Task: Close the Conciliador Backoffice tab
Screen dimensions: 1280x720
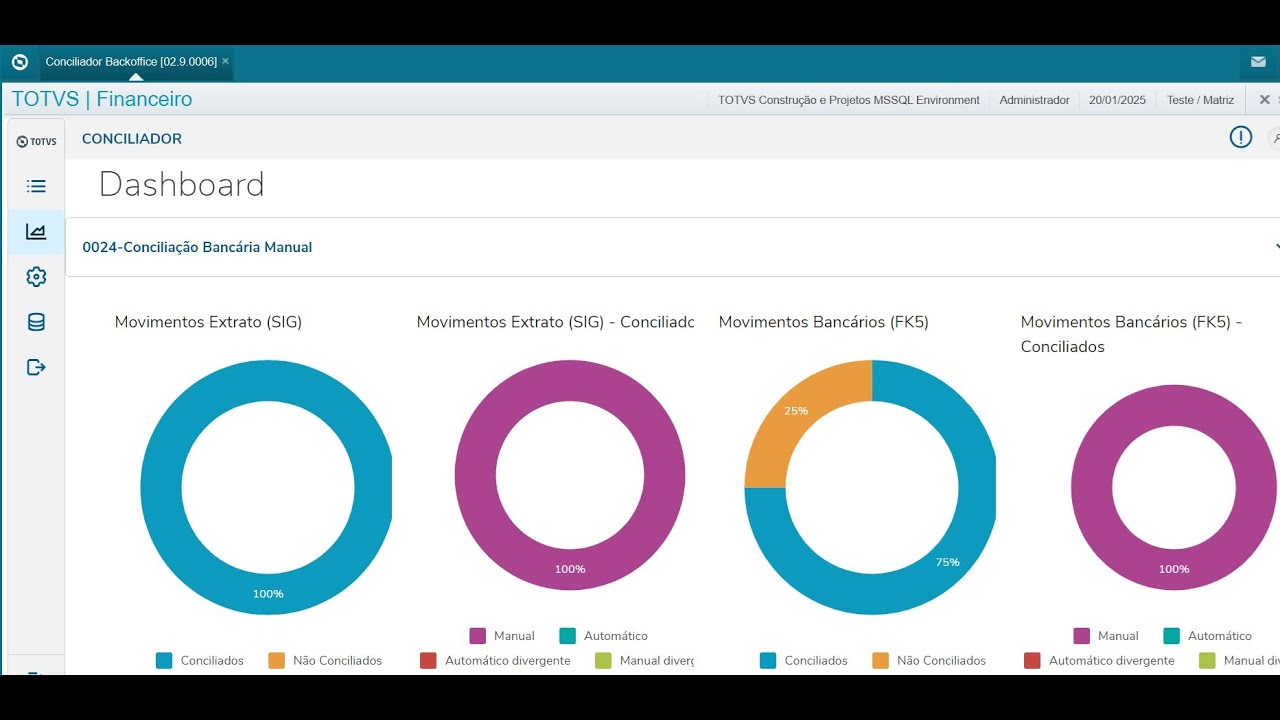Action: click(x=226, y=61)
